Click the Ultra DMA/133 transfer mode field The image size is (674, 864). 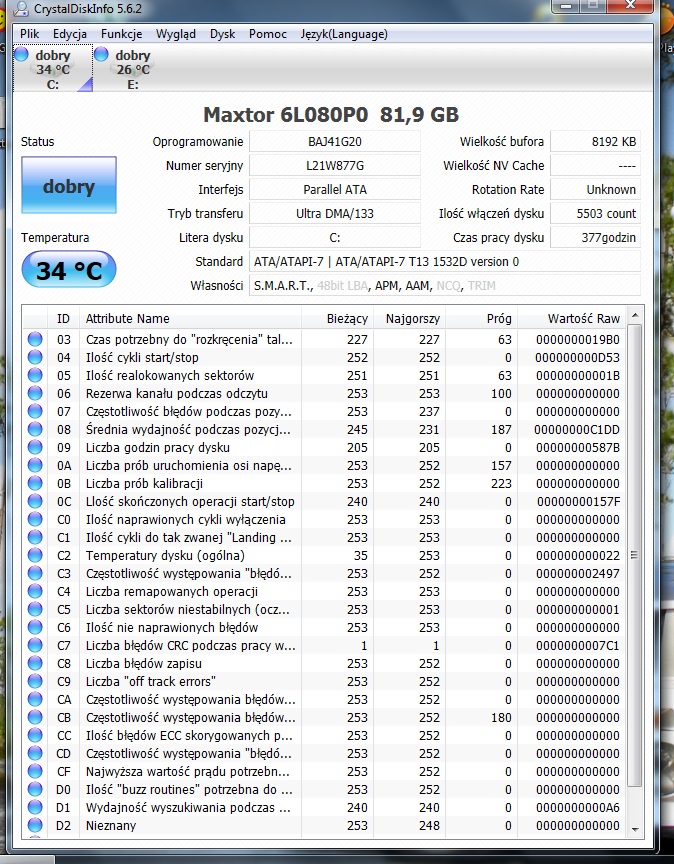click(x=335, y=213)
